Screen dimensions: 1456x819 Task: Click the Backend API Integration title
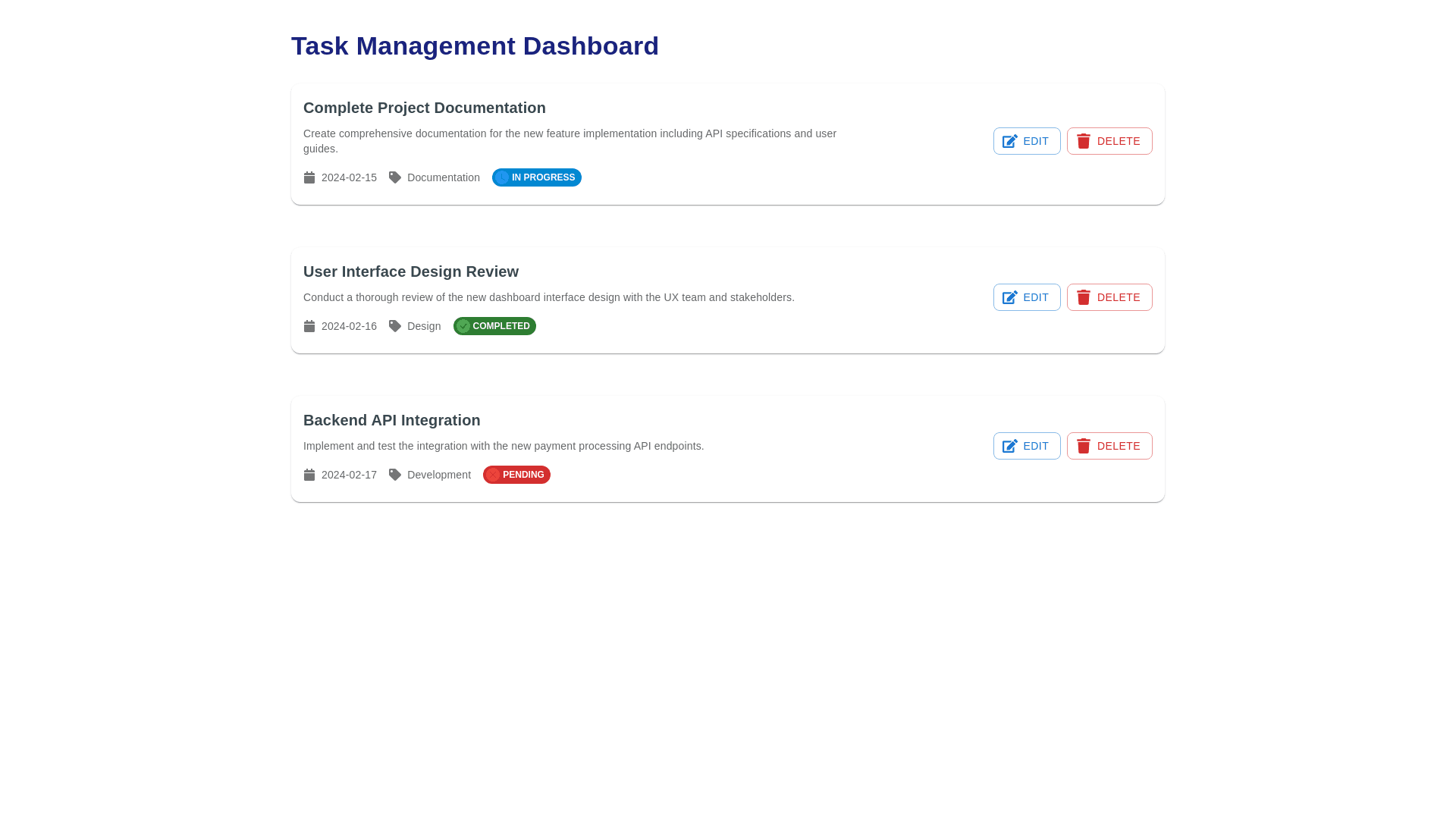(391, 420)
